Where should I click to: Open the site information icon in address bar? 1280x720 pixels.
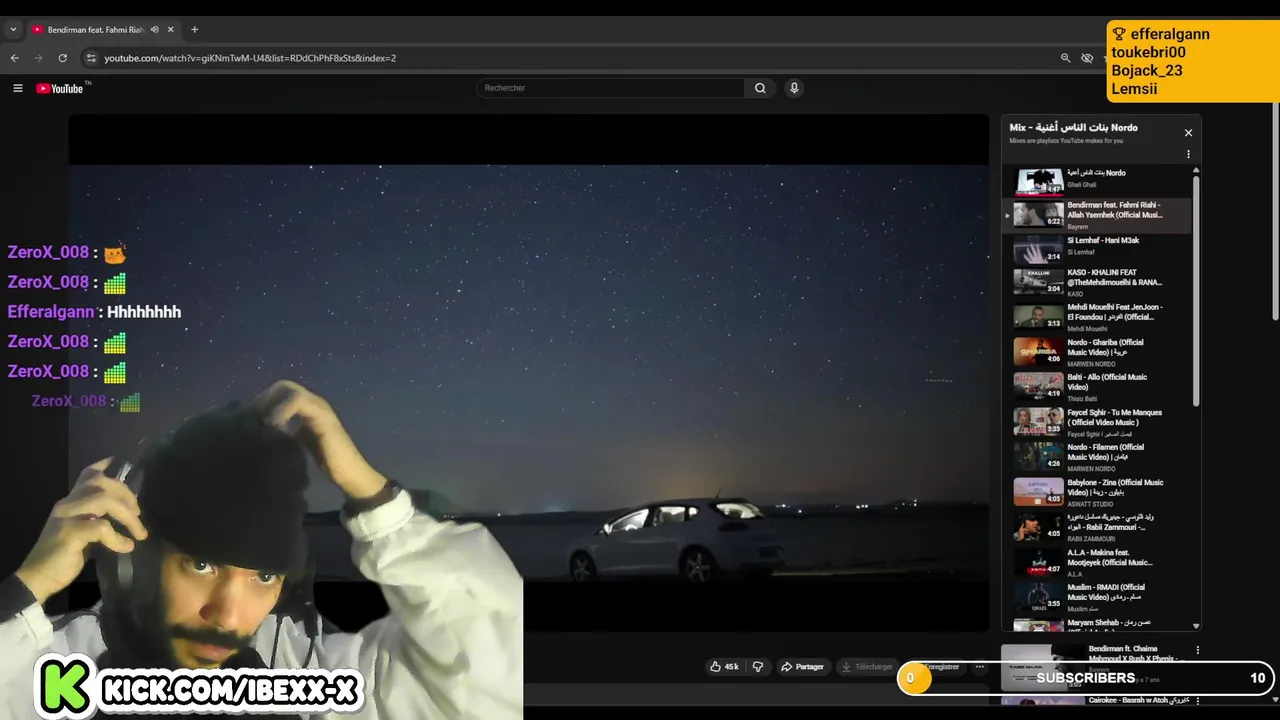pyautogui.click(x=91, y=58)
